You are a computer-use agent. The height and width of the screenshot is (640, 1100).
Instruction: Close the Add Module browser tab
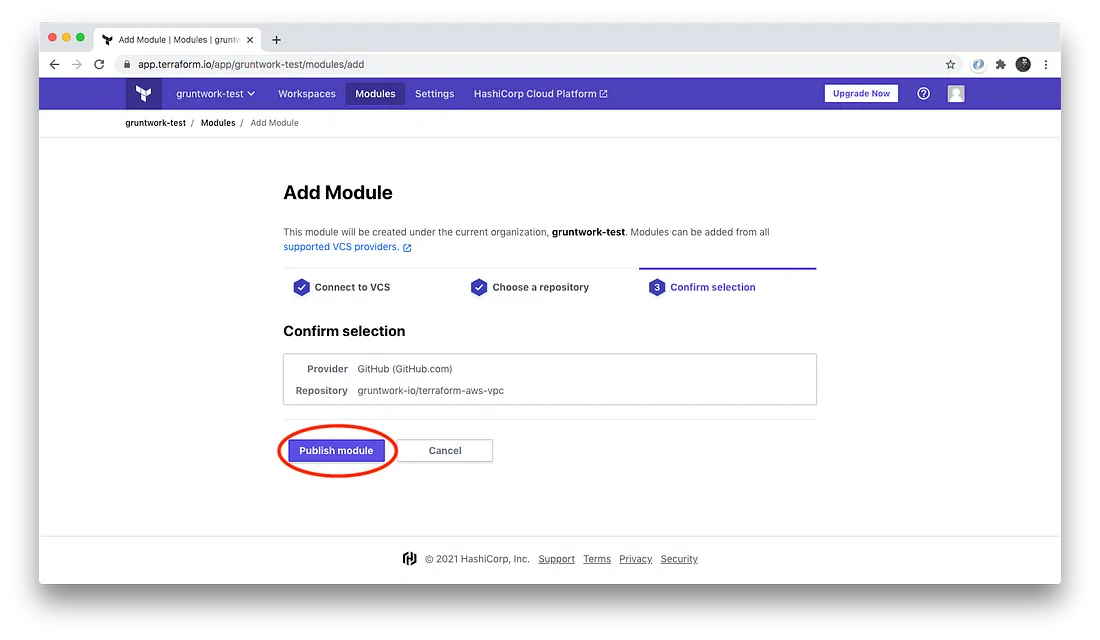250,40
